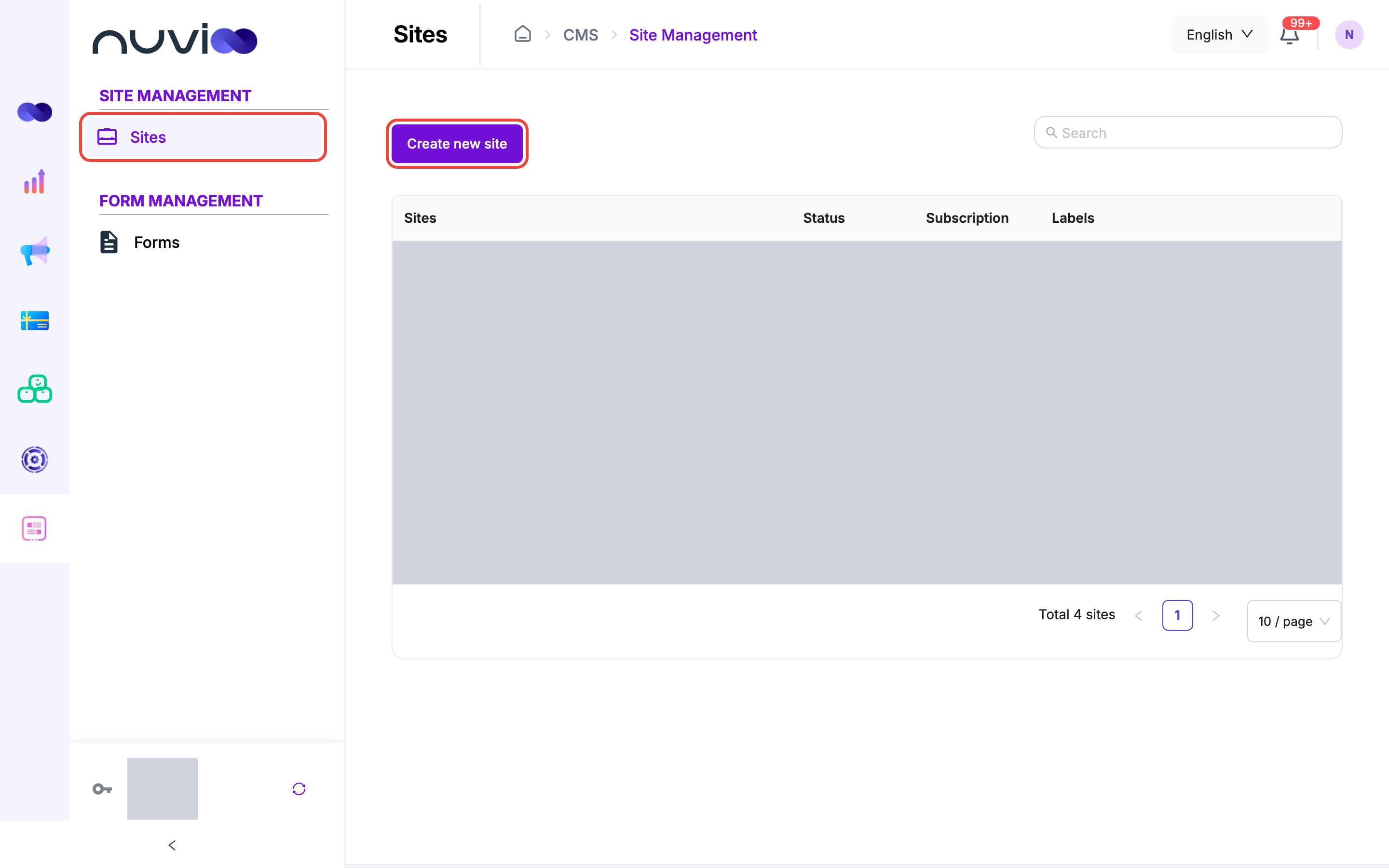
Task: Open the green cubes module icon
Action: pyautogui.click(x=34, y=389)
